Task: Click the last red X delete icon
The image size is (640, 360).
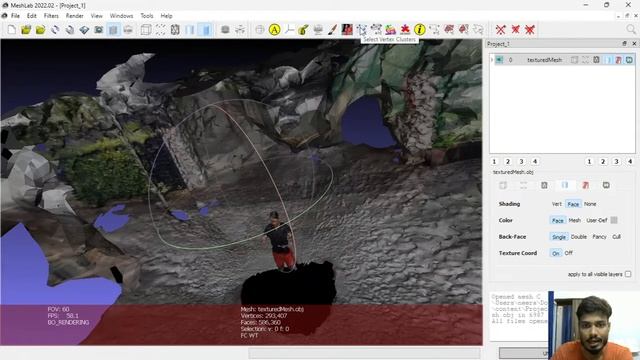Action: pos(530,29)
